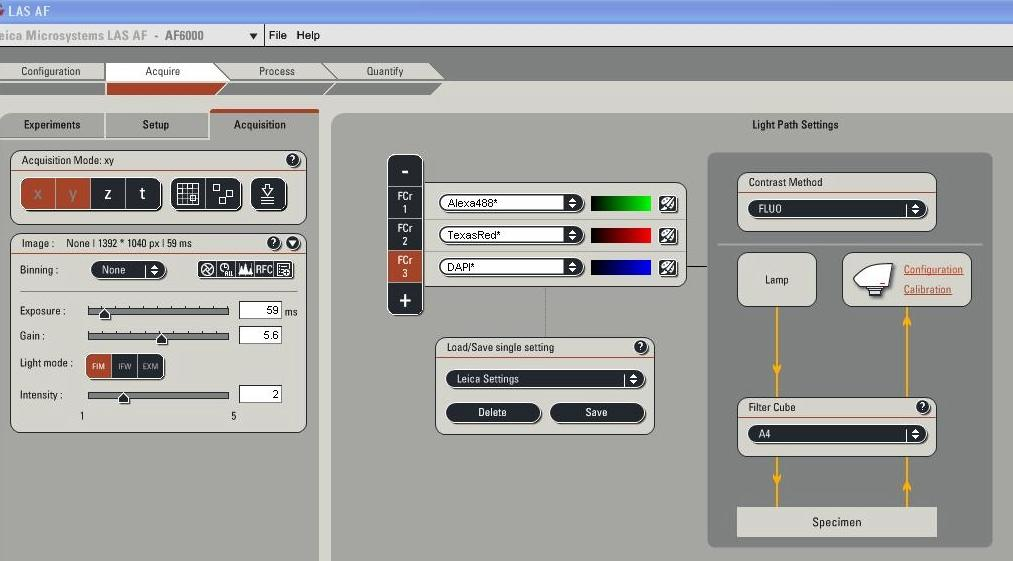
Task: Open the Leica Settings dropdown
Action: pyautogui.click(x=545, y=379)
